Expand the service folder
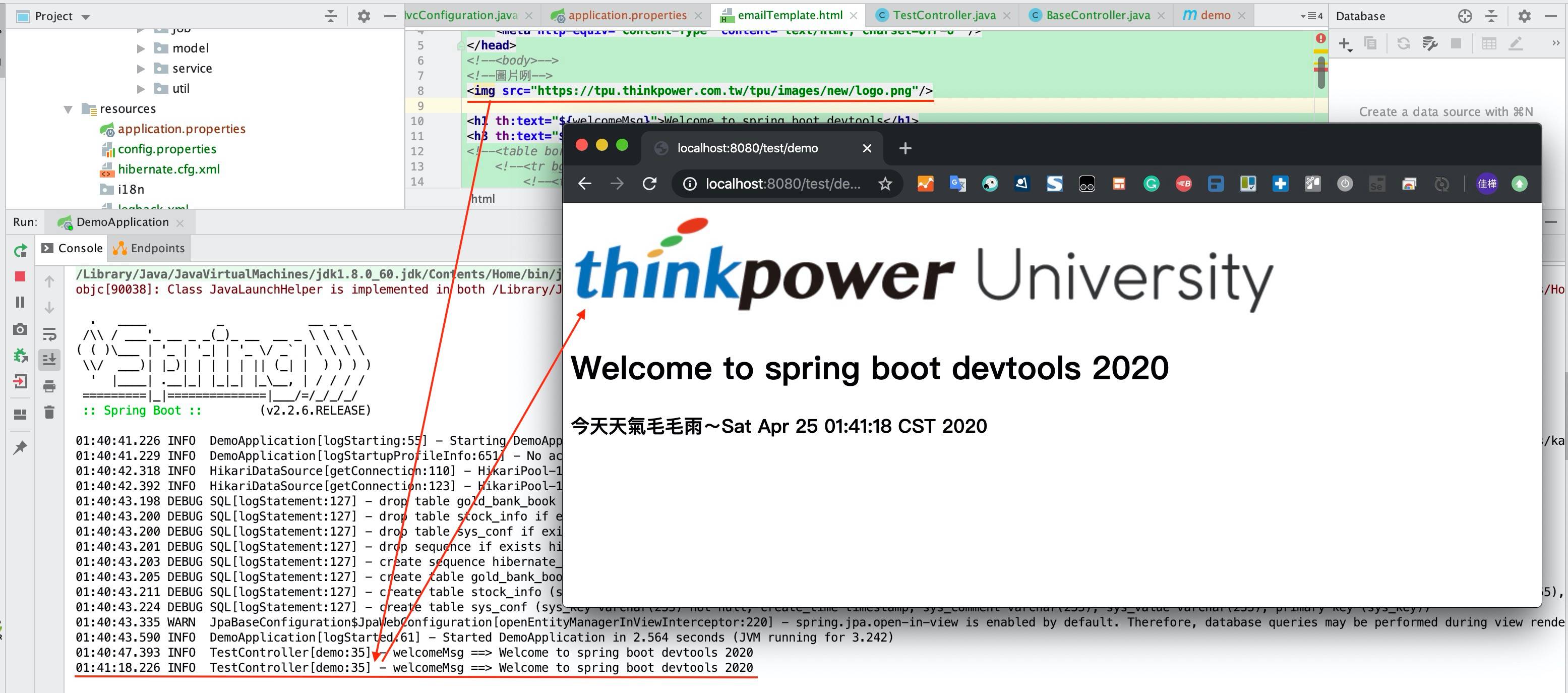 (141, 68)
